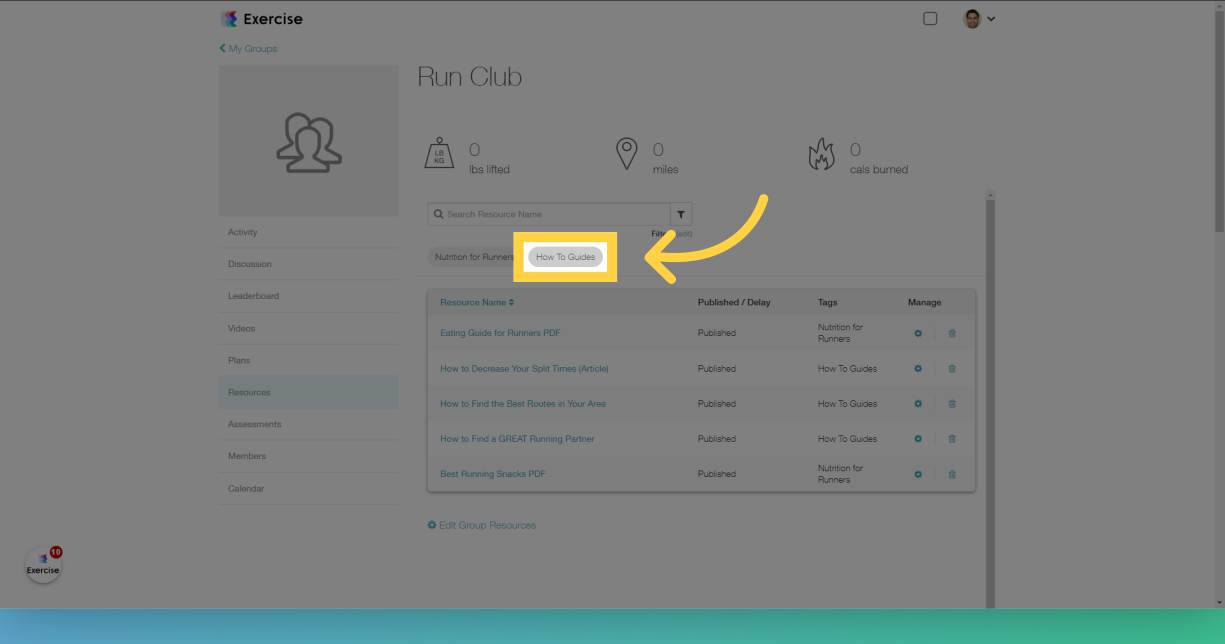This screenshot has height=644, width=1225.
Task: Open How to Decrease Your Split Times article
Action: pyautogui.click(x=524, y=369)
